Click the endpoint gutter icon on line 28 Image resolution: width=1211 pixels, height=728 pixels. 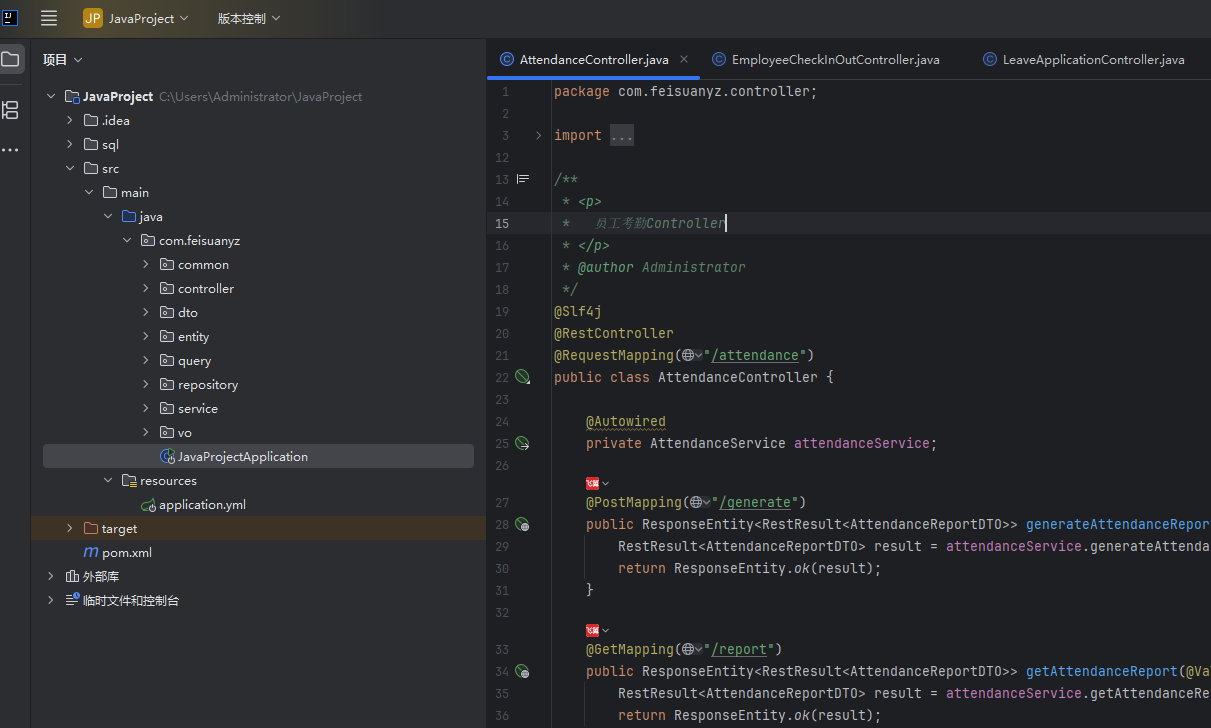coord(522,524)
